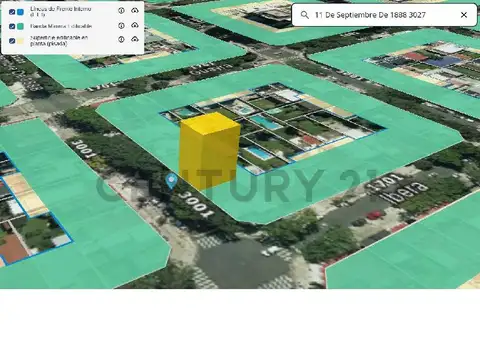Viewport: 480px width, 360px height.
Task: Uncheck the yellow superficie edificable layer checkbox
Action: [x=12, y=41]
